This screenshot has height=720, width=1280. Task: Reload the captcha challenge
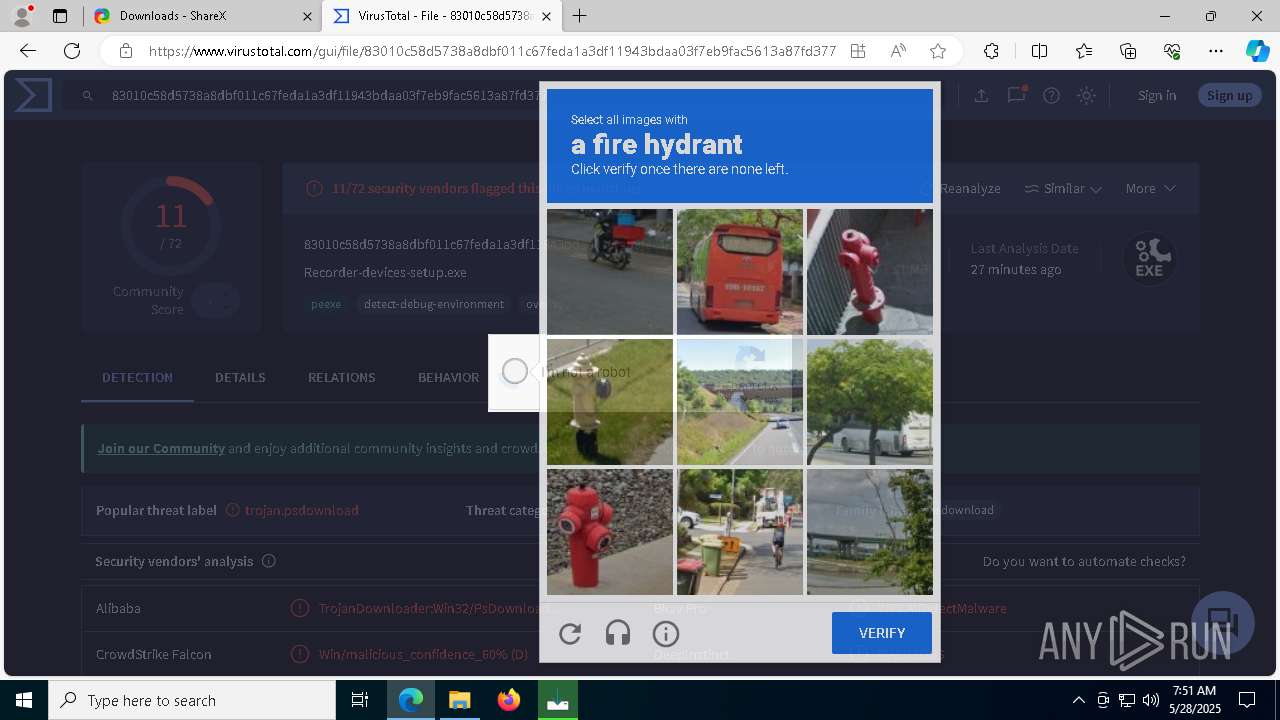[x=570, y=633]
